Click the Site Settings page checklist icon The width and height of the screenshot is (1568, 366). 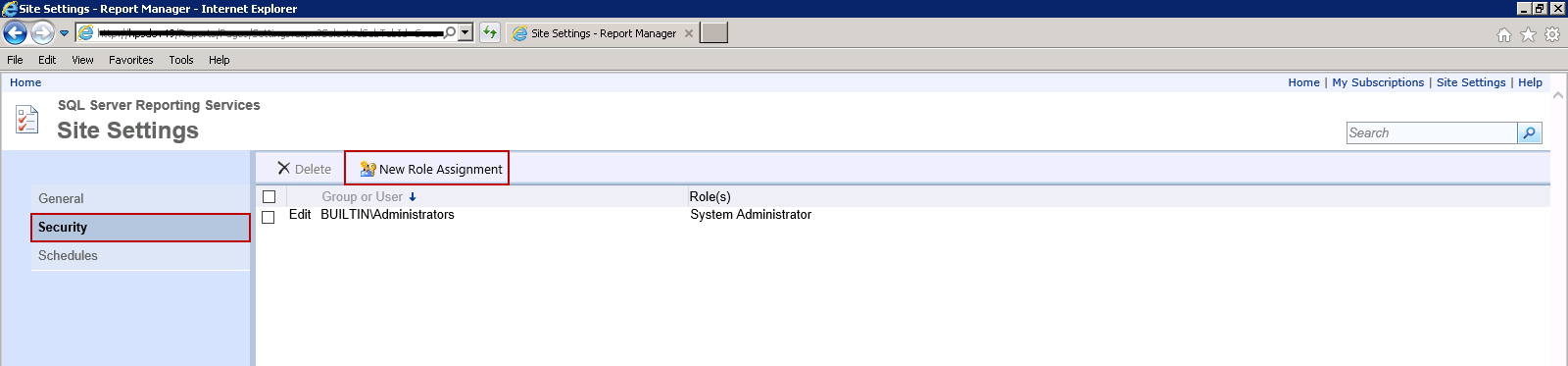tap(26, 120)
